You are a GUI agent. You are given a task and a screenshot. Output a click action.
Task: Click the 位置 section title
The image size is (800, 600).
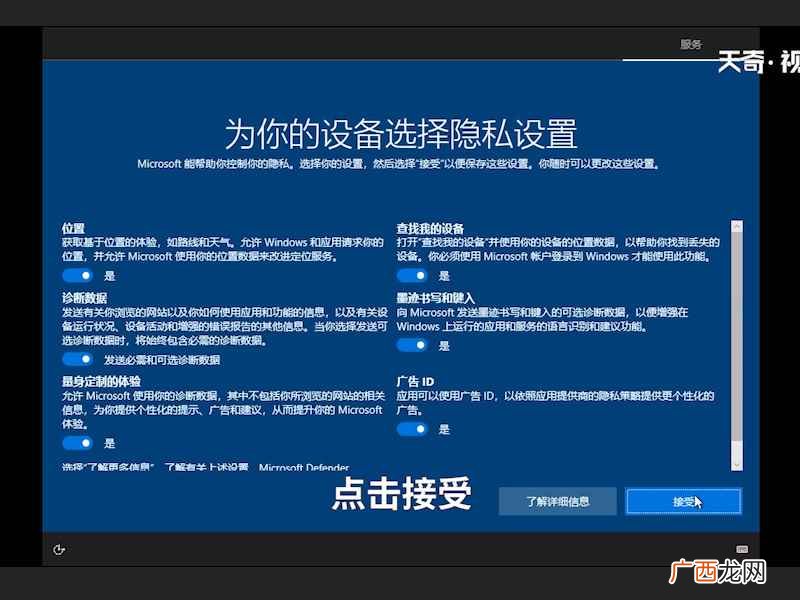[73, 228]
